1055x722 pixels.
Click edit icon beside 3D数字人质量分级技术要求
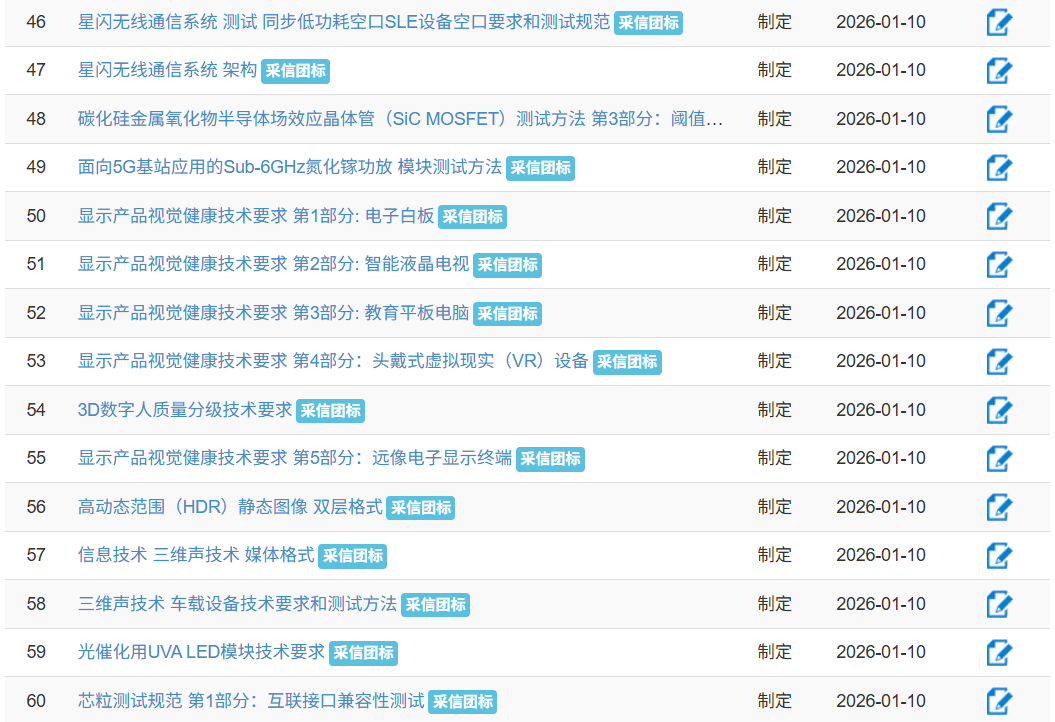click(x=998, y=410)
